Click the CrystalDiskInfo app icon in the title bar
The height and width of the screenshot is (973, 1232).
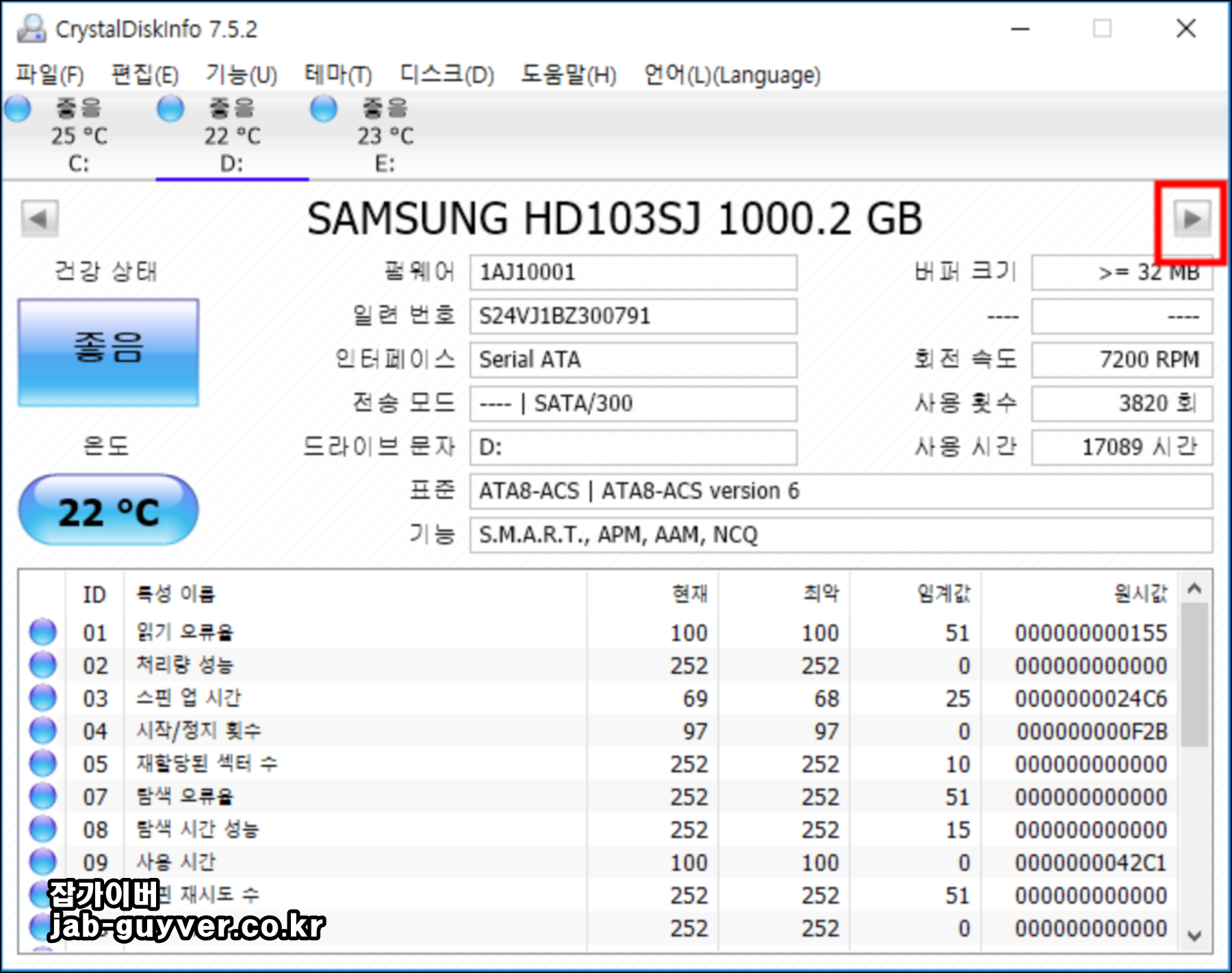pyautogui.click(x=31, y=29)
